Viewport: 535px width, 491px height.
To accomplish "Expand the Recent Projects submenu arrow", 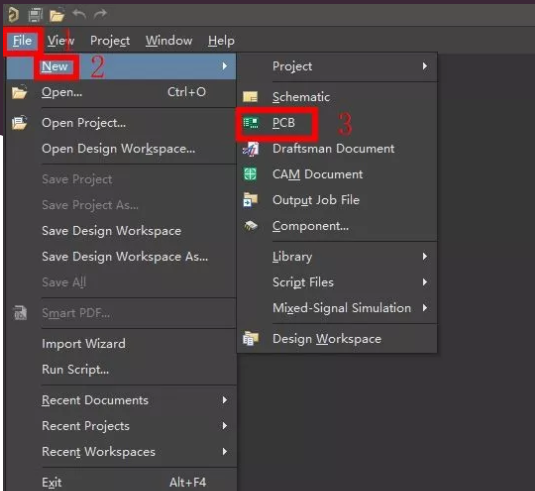I will [225, 425].
